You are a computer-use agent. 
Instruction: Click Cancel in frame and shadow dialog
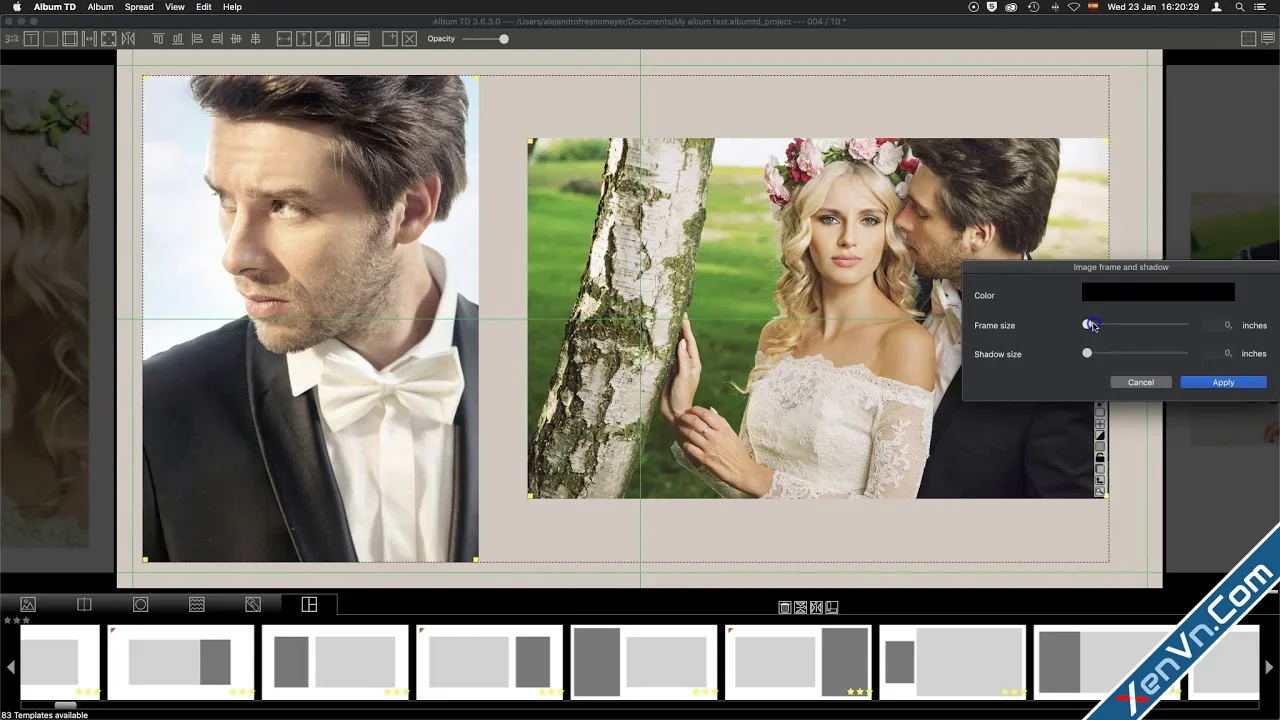click(x=1141, y=382)
